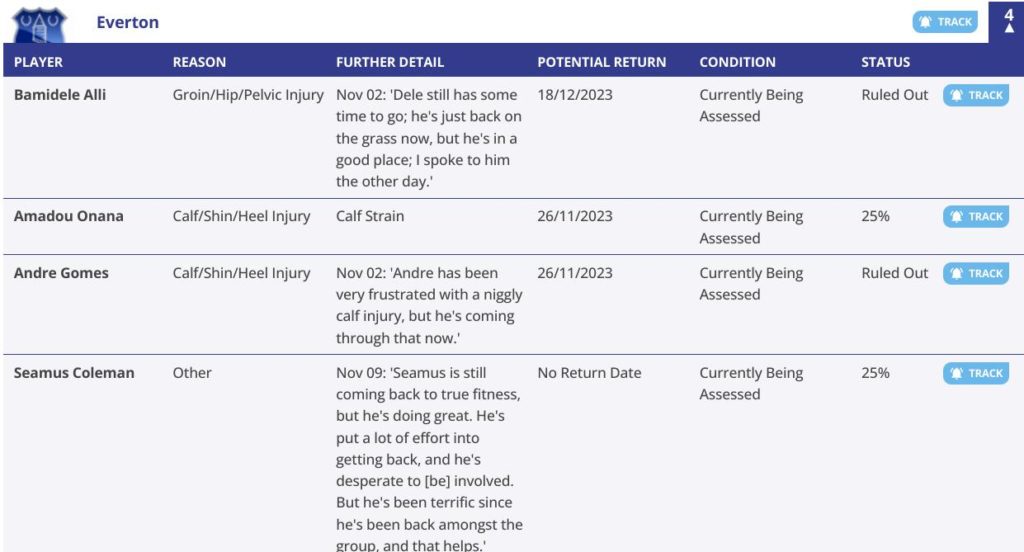Select player name Bamidele Alli
Image resolution: width=1024 pixels, height=552 pixels.
(x=59, y=95)
